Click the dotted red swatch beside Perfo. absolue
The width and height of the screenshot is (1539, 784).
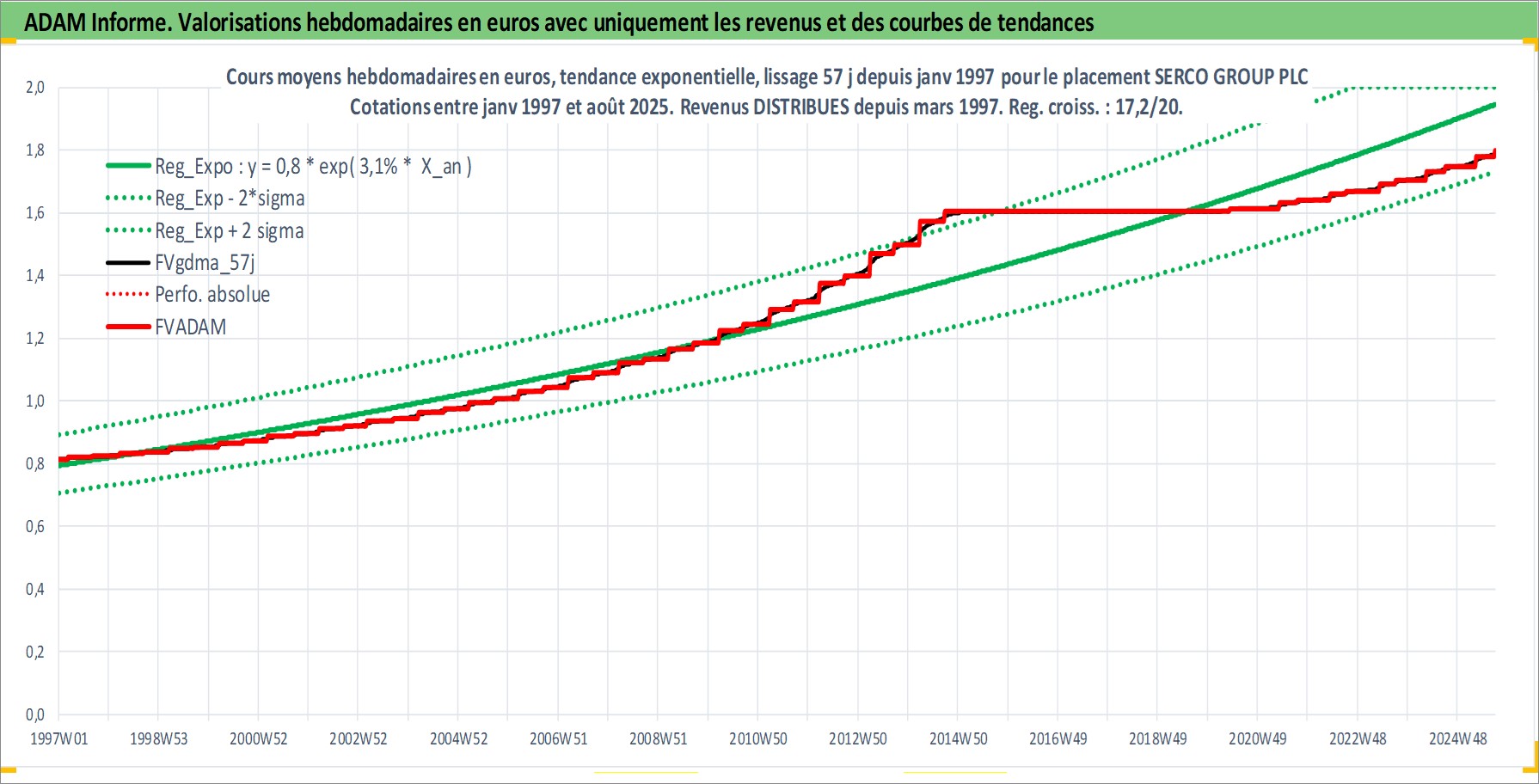128,294
